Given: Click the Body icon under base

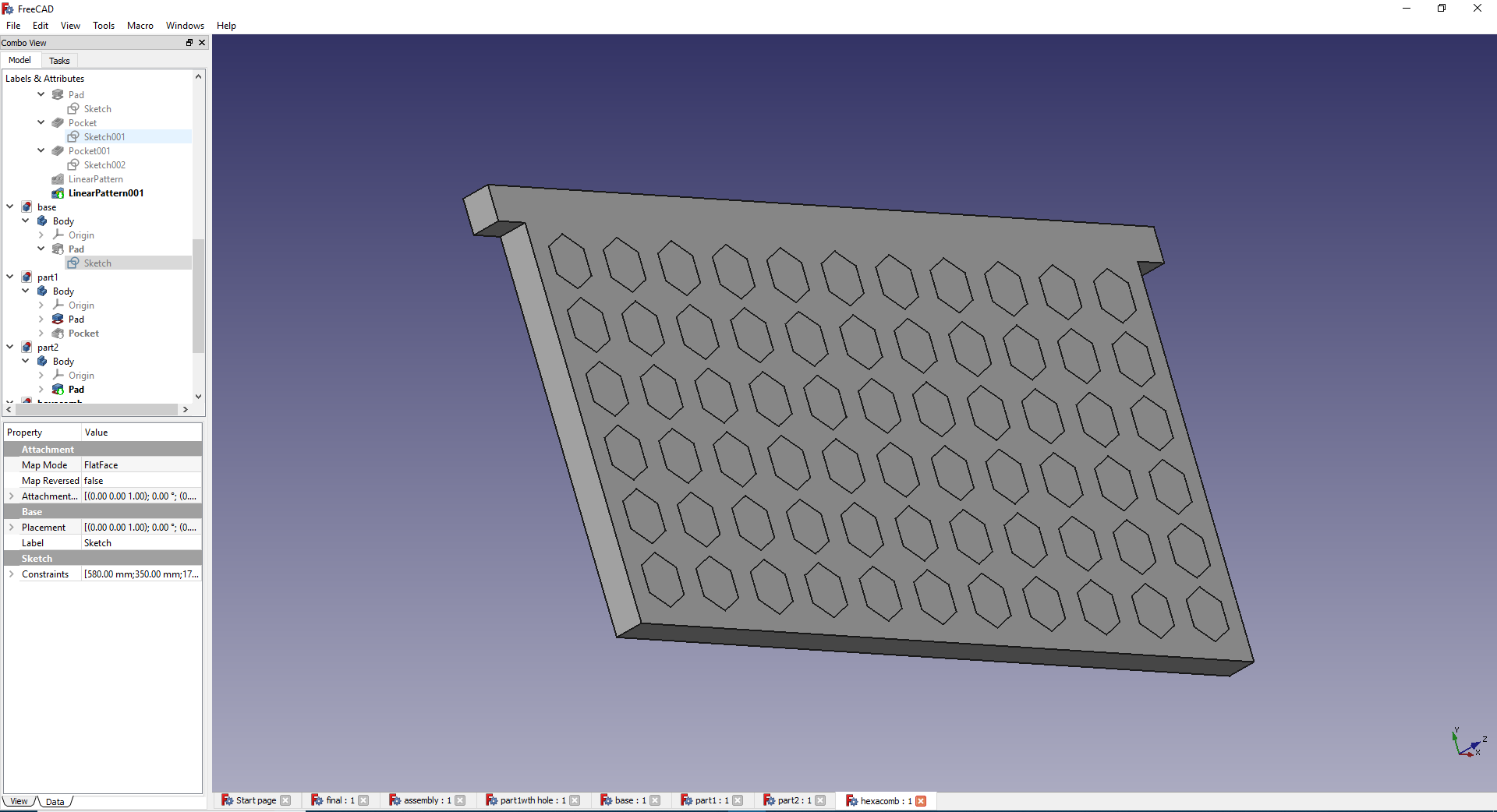Looking at the screenshot, I should [x=42, y=221].
